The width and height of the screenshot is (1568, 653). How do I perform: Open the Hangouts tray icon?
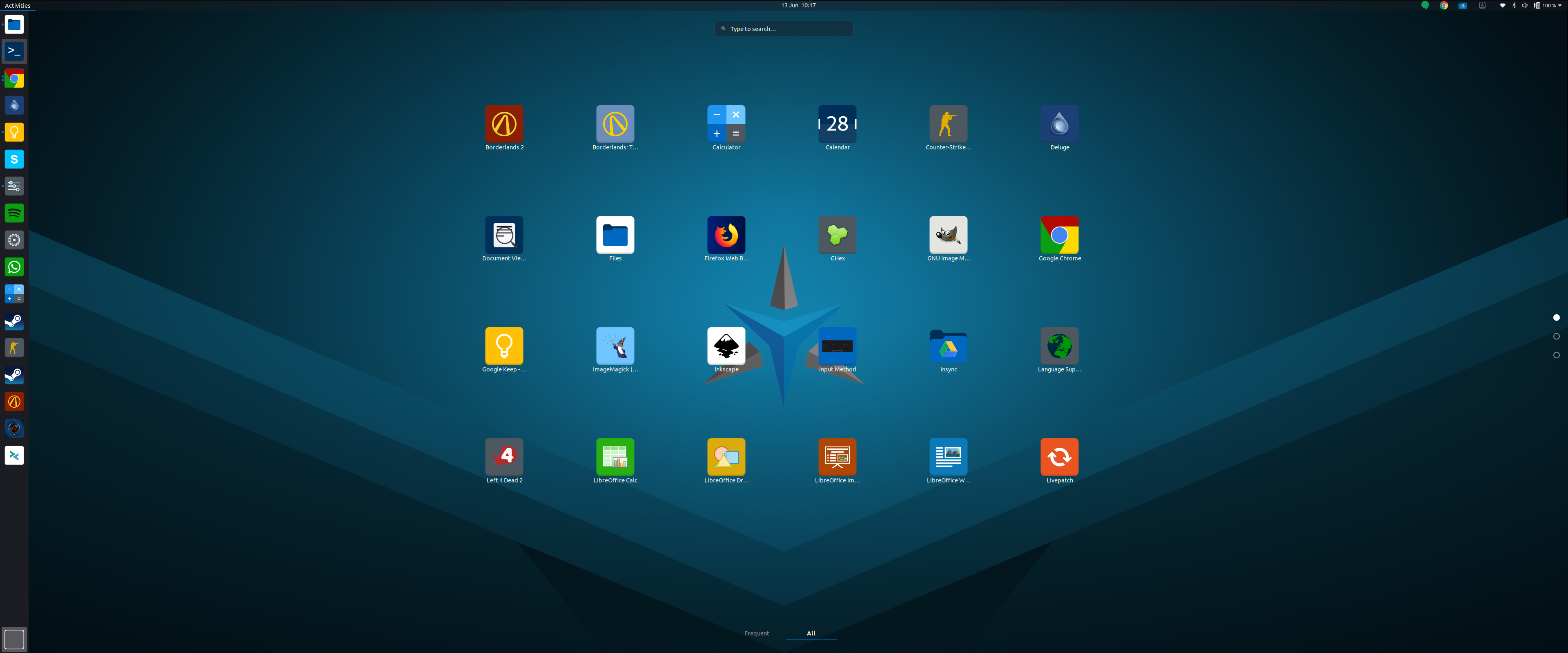(x=1424, y=5)
